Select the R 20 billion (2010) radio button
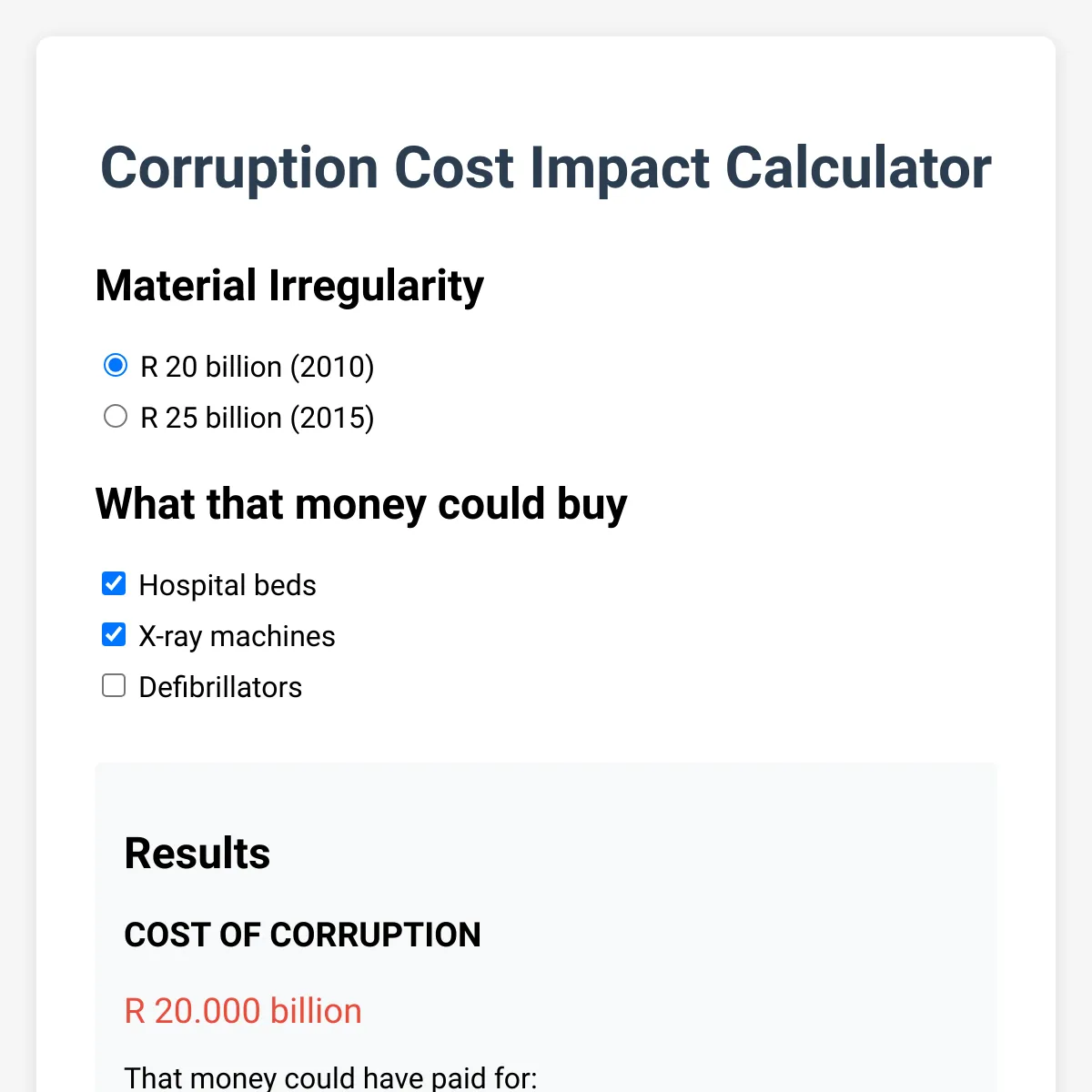 click(116, 366)
